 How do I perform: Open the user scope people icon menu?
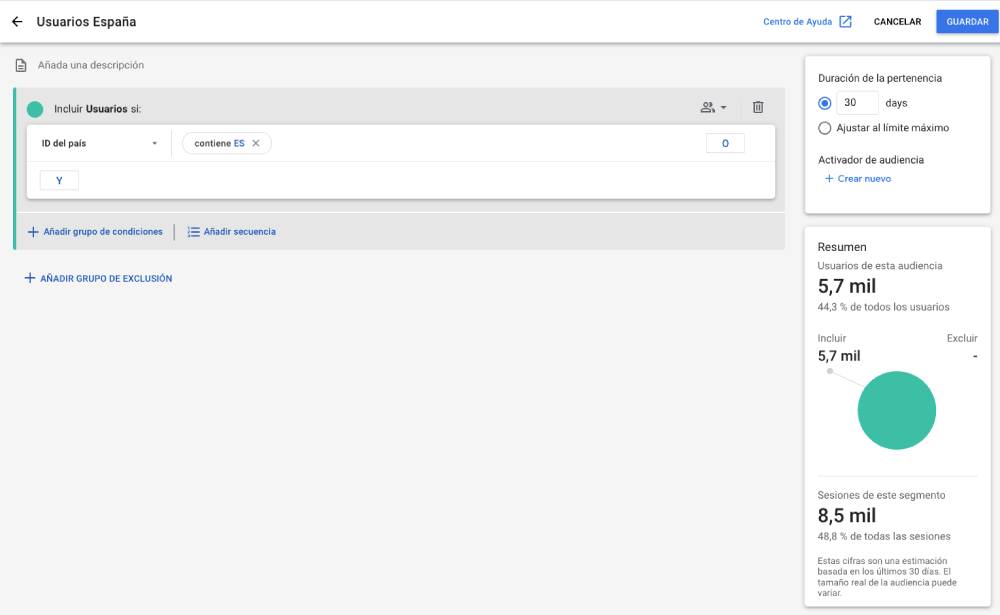pyautogui.click(x=708, y=108)
